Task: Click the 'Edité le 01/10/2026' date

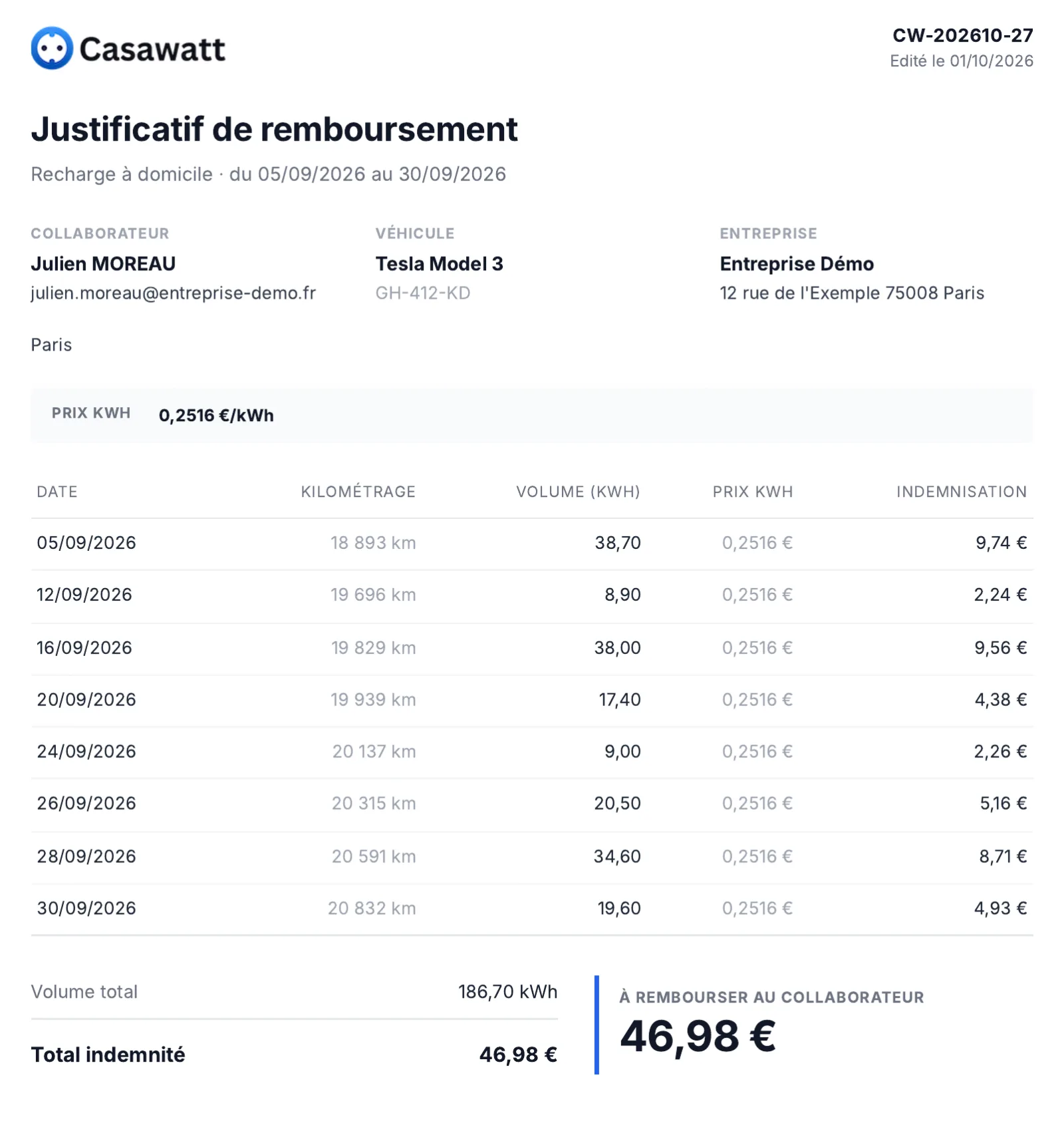Action: (x=962, y=61)
